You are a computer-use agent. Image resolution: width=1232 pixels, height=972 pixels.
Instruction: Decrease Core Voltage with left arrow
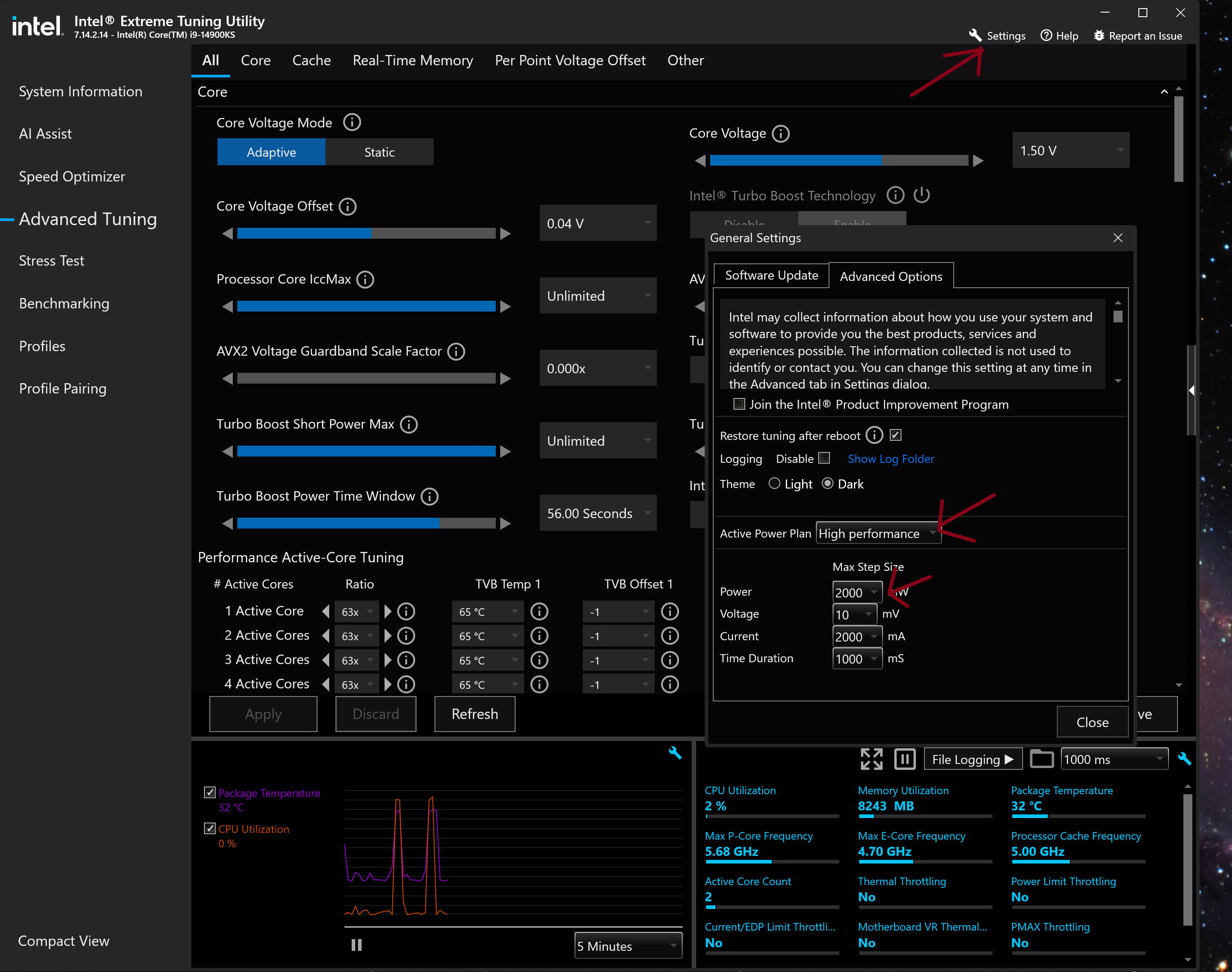click(x=701, y=160)
